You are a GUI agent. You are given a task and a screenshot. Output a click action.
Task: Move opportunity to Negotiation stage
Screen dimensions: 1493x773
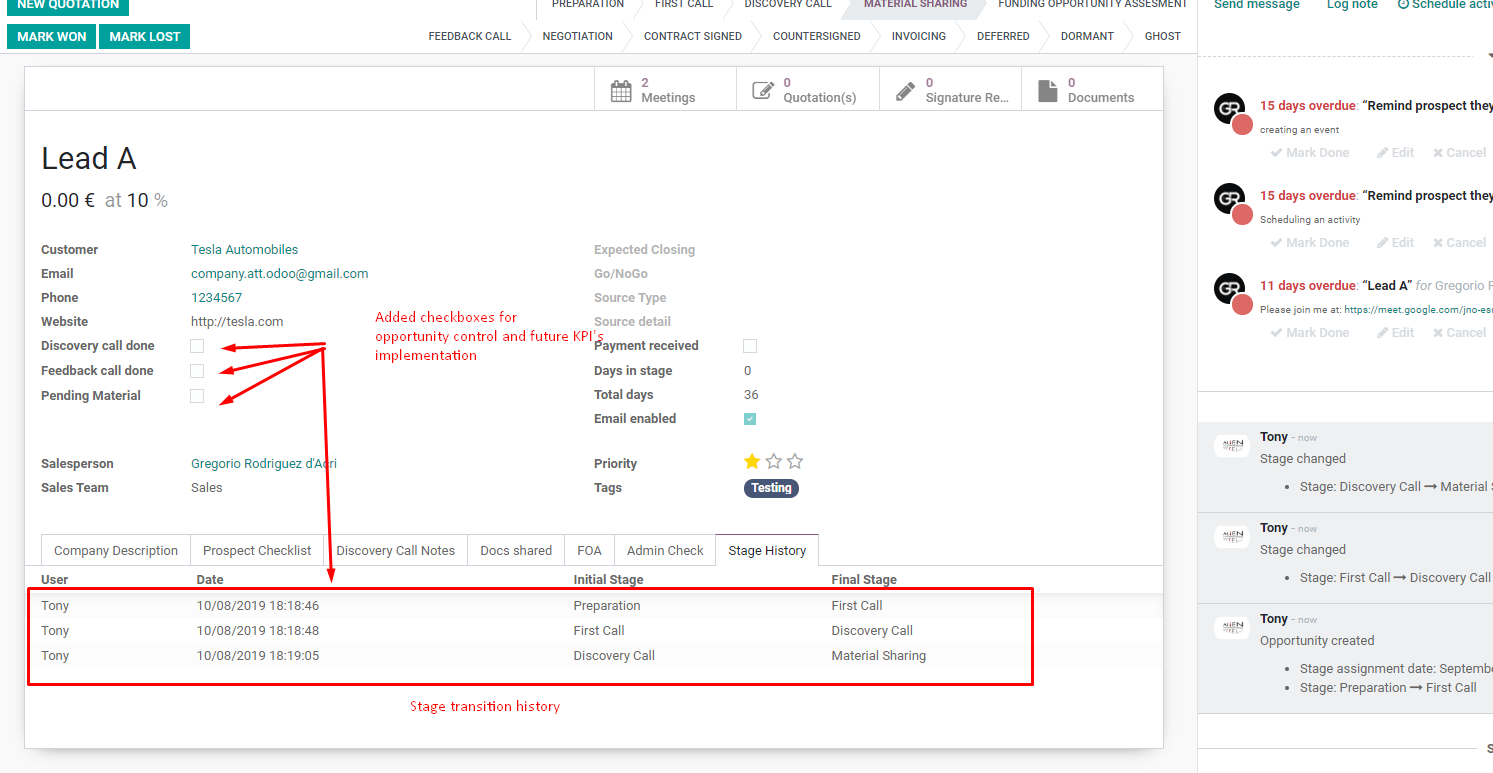coord(577,36)
